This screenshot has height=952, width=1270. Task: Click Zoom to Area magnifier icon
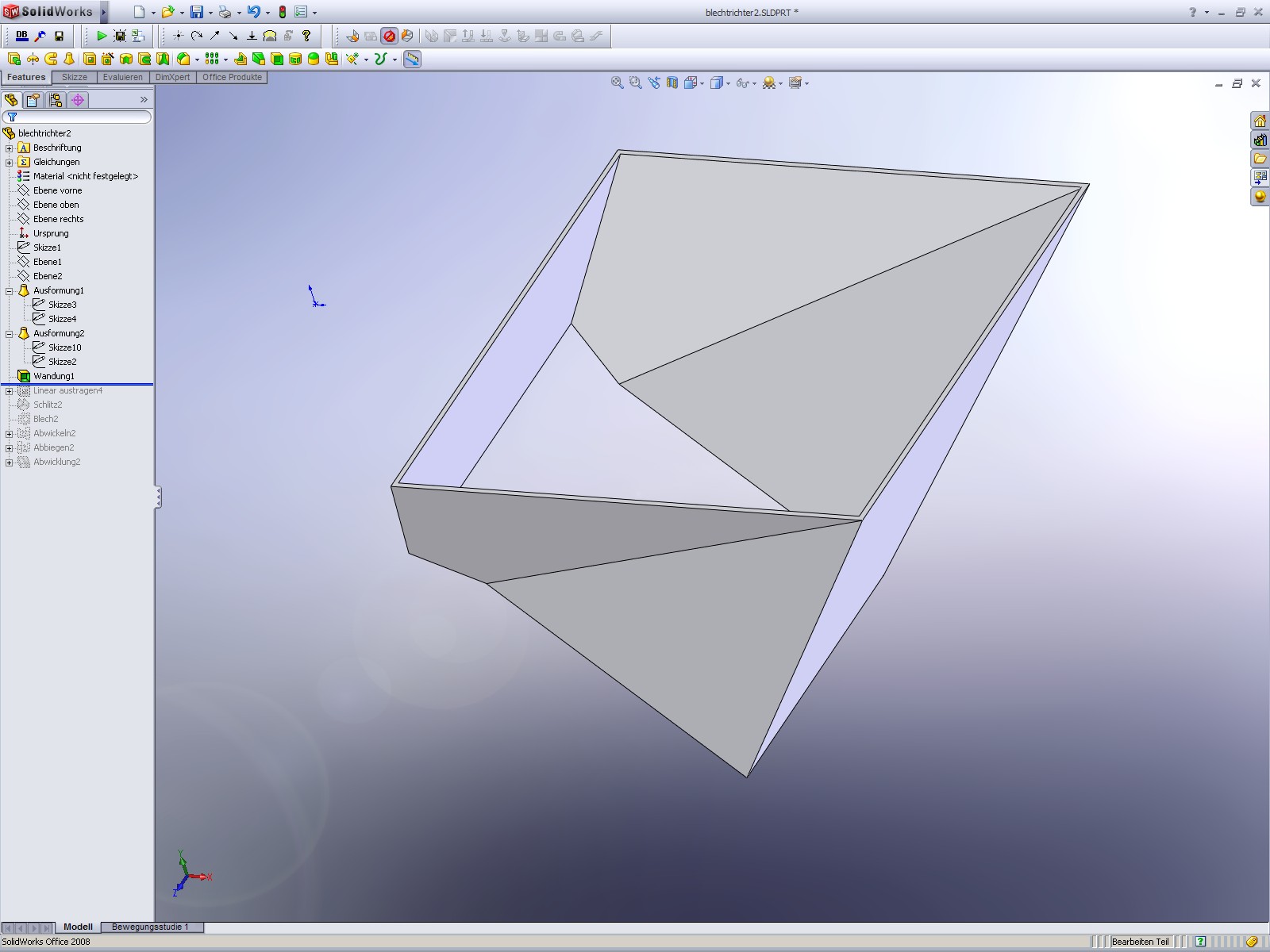[x=635, y=83]
